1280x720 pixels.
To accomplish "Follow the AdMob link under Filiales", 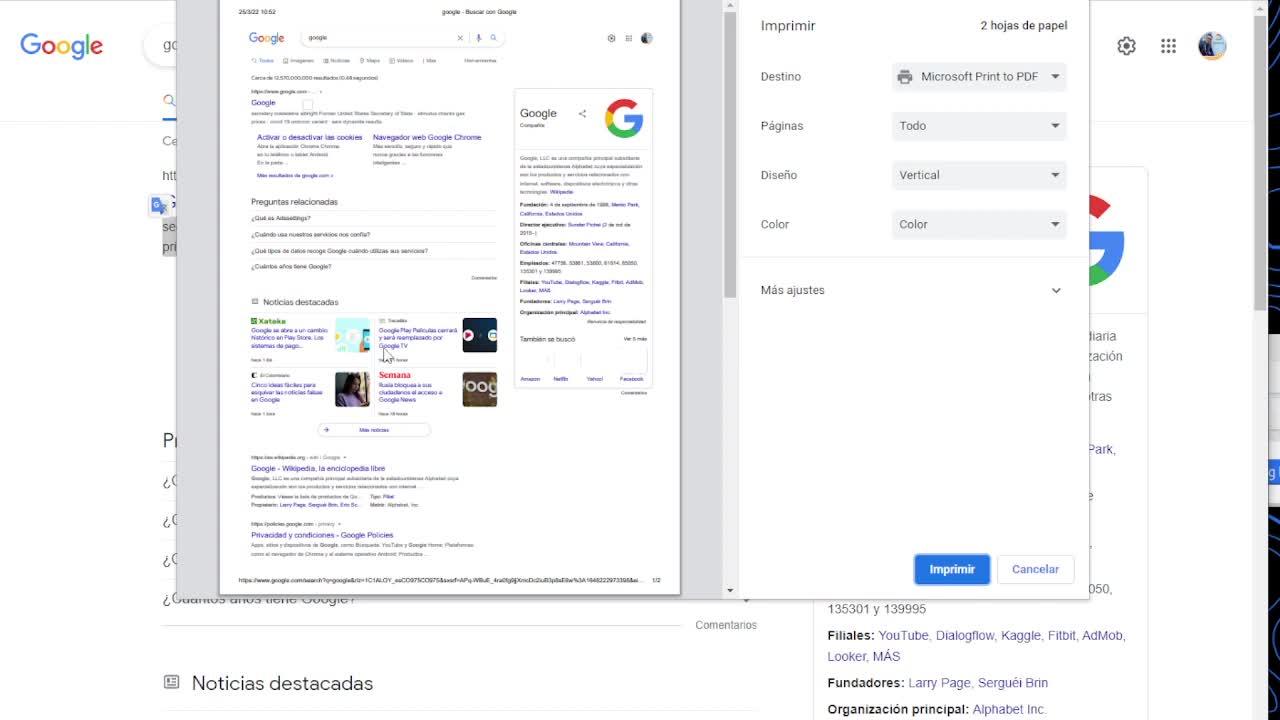I will pos(1103,636).
